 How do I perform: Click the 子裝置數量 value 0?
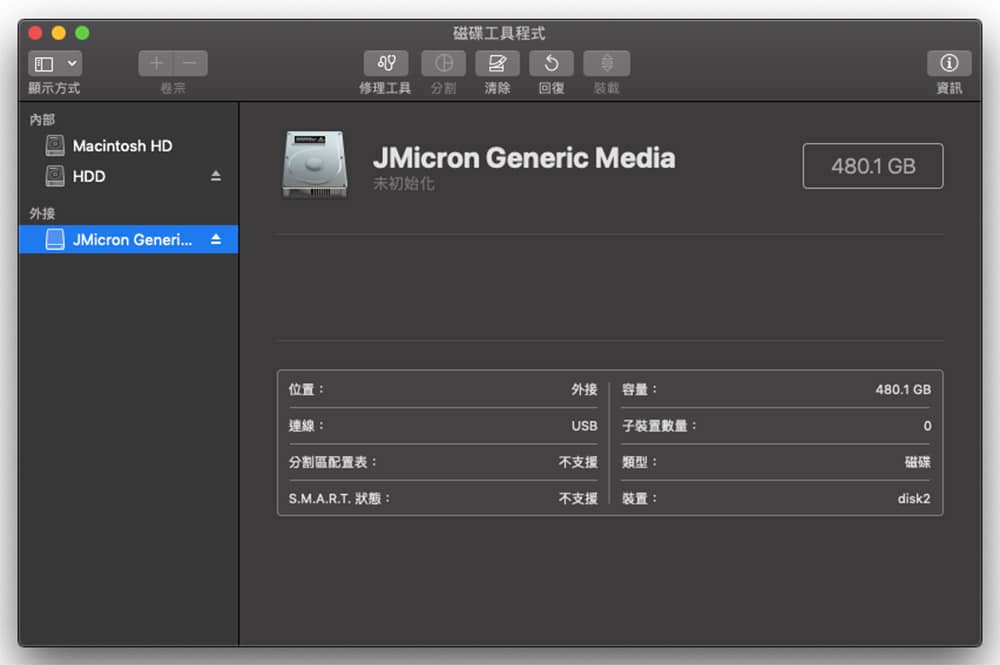pyautogui.click(x=927, y=426)
